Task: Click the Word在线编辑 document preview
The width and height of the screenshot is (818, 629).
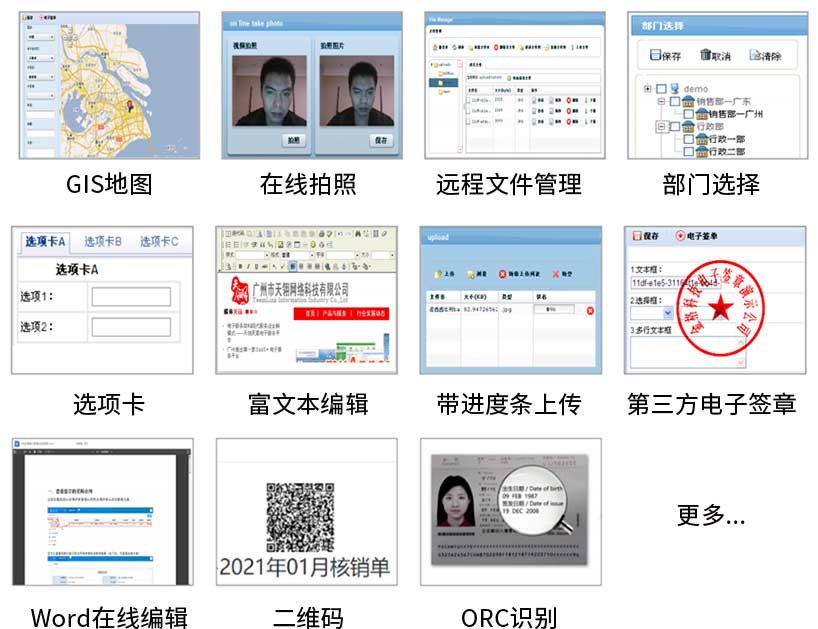Action: (103, 512)
